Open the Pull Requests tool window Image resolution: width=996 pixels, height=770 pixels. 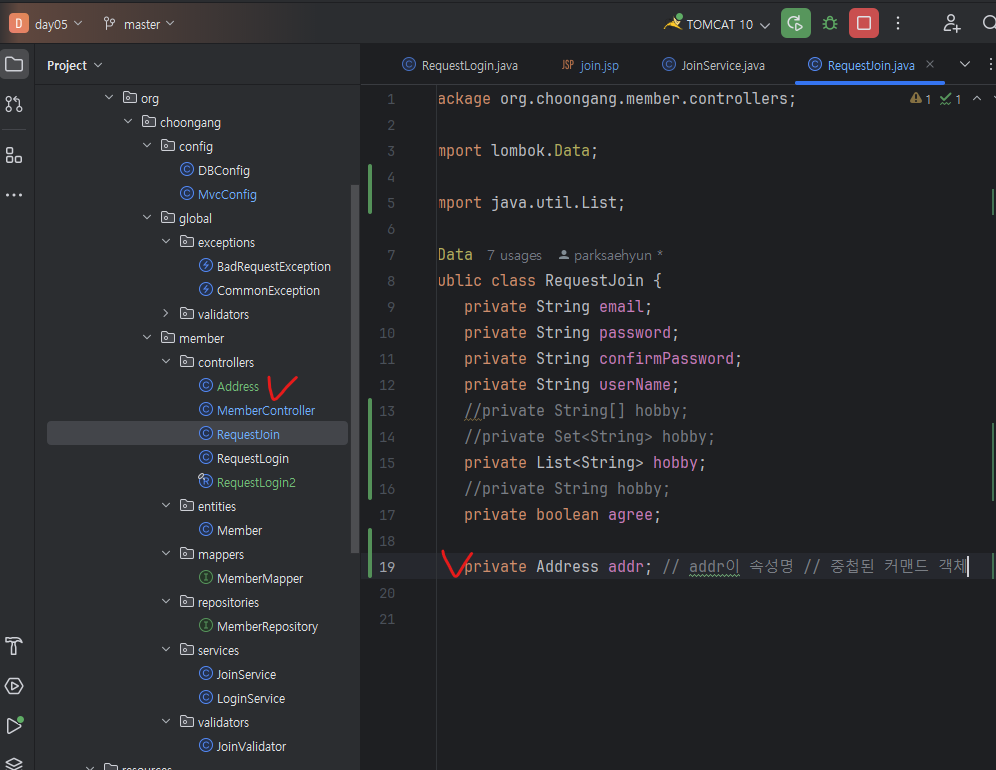click(14, 104)
